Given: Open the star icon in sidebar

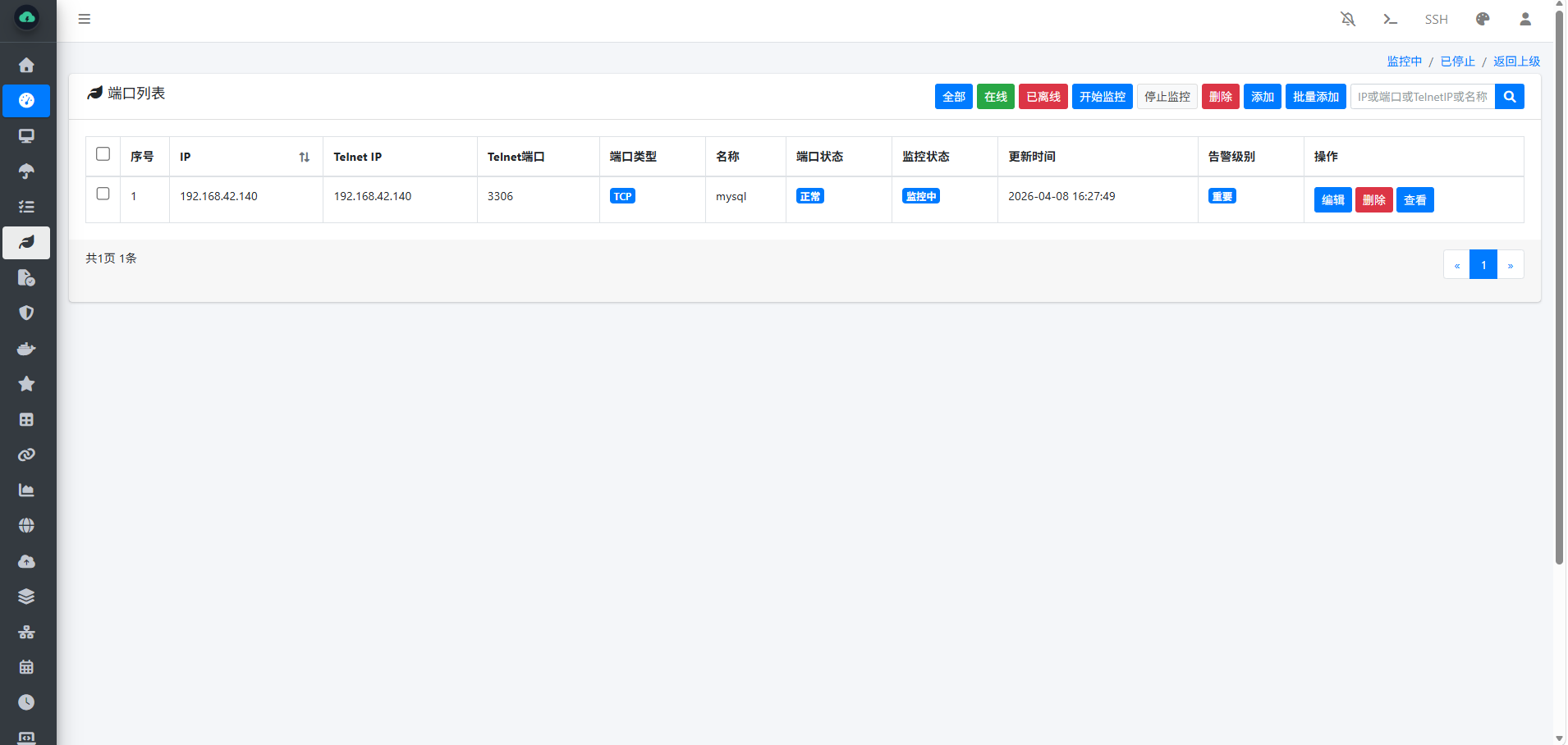Looking at the screenshot, I should (x=26, y=384).
